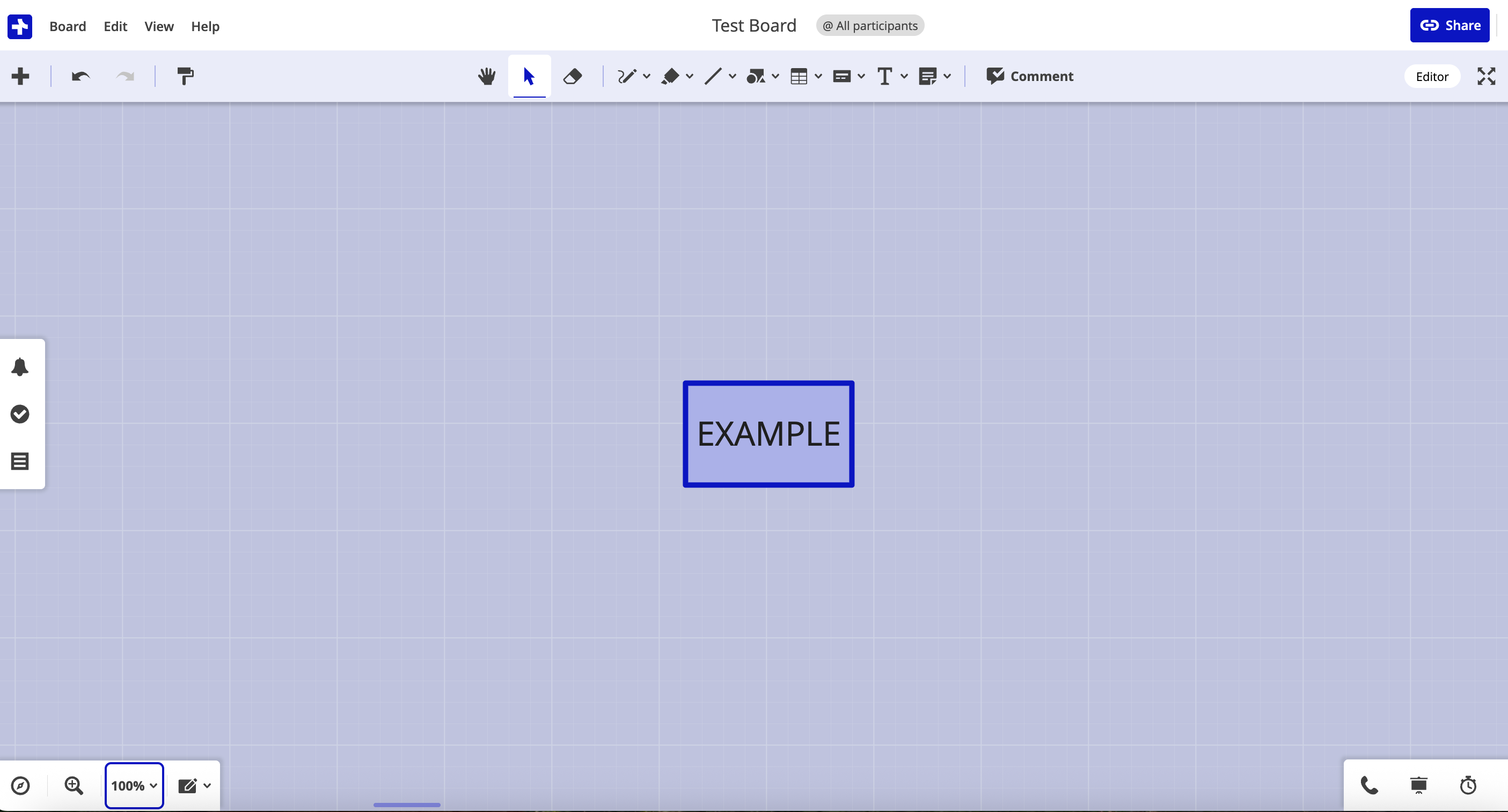This screenshot has width=1508, height=812.
Task: Toggle the selection arrow tool
Action: [529, 76]
